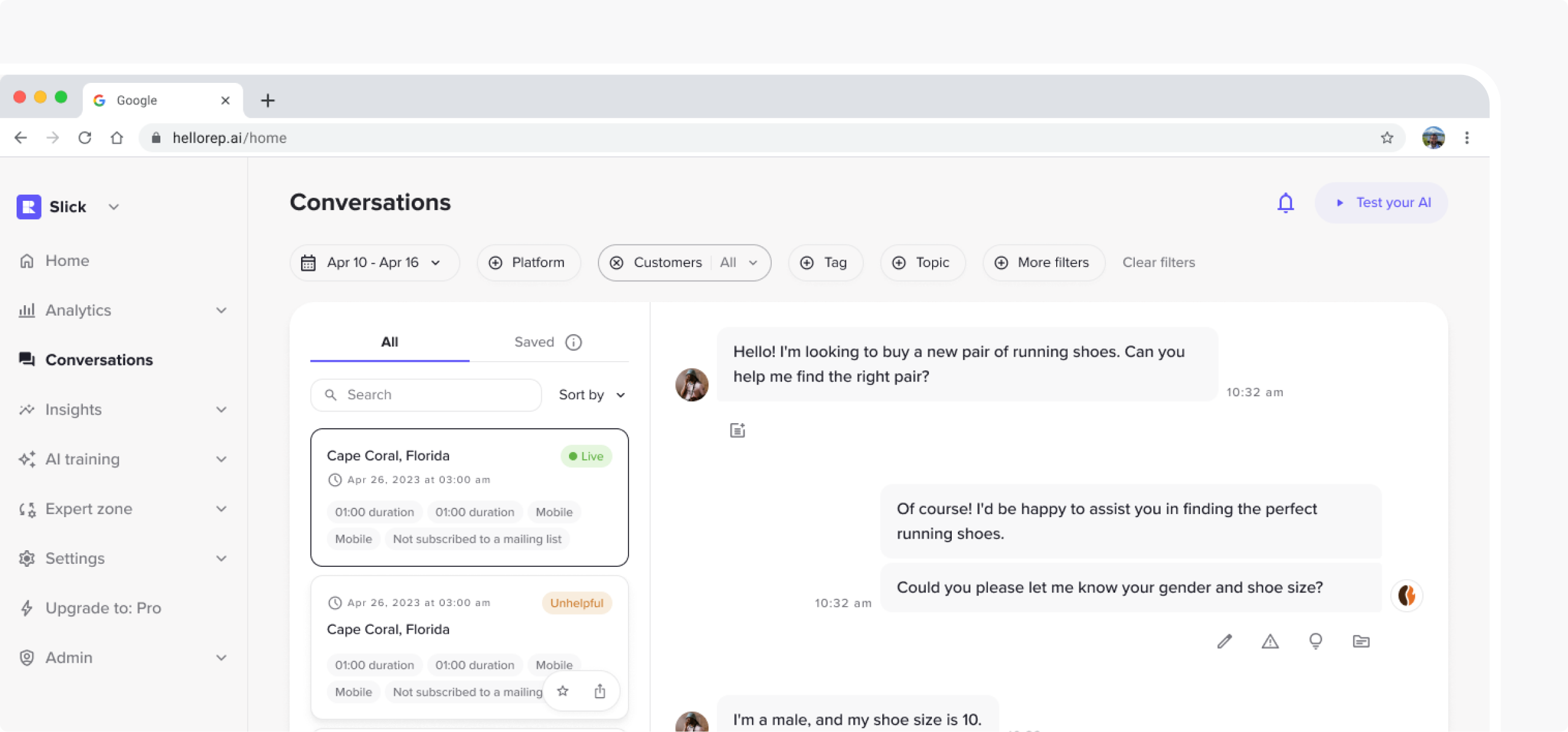Viewport: 1568px width, 732px height.
Task: Reload the browser page
Action: (85, 138)
